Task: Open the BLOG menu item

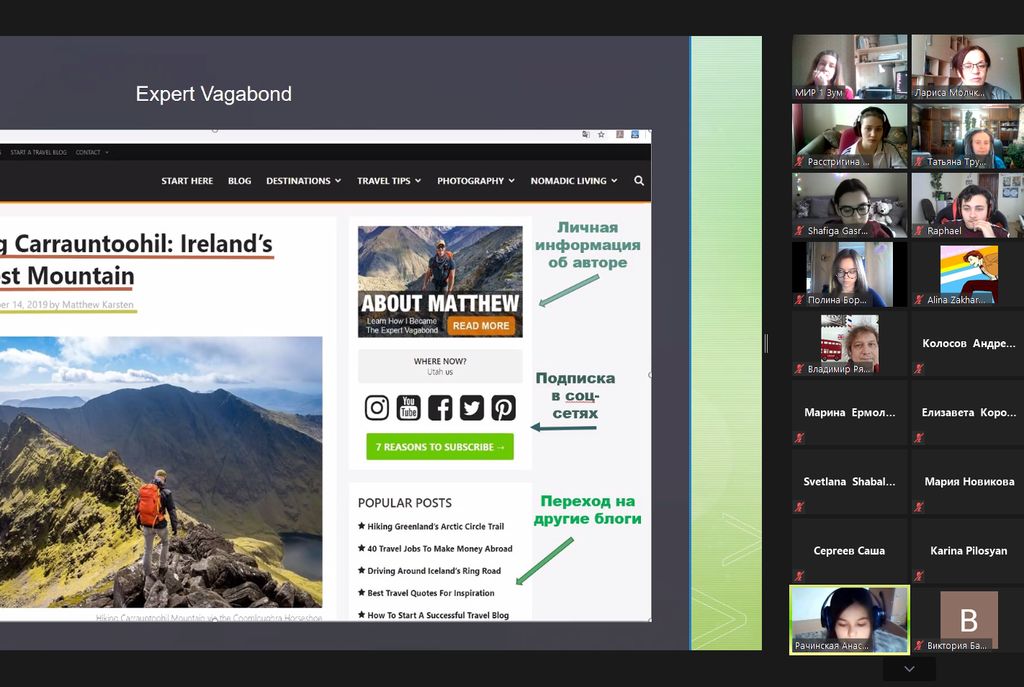Action: 240,181
